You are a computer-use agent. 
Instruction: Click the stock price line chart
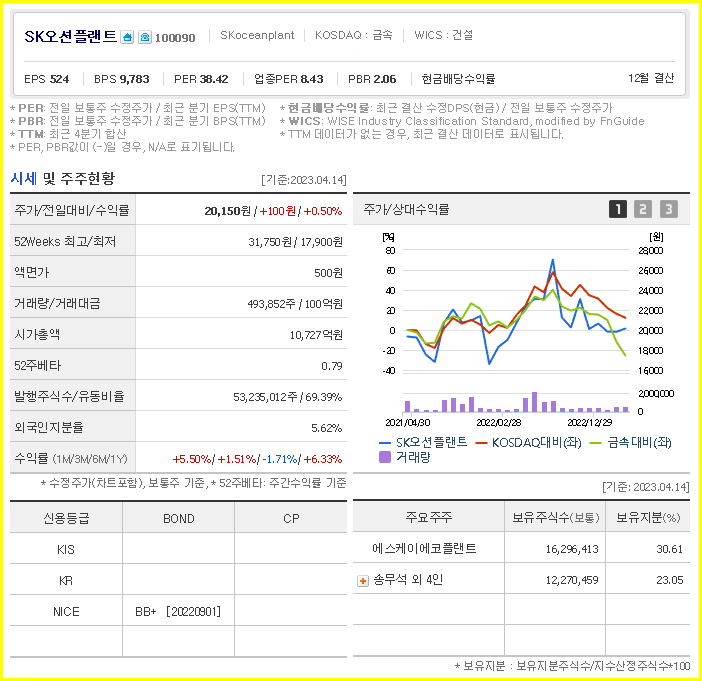coord(516,311)
